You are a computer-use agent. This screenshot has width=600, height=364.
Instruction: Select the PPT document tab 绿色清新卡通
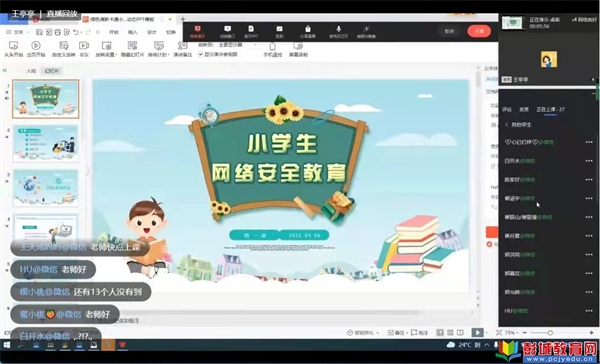click(122, 19)
